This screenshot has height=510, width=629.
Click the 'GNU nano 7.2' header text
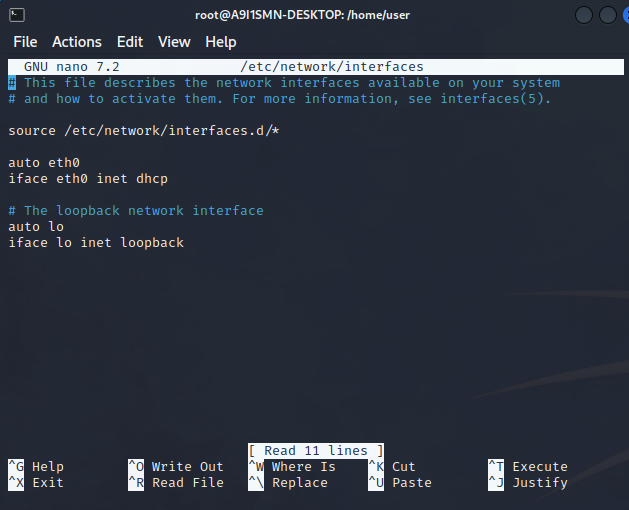pyautogui.click(x=72, y=67)
